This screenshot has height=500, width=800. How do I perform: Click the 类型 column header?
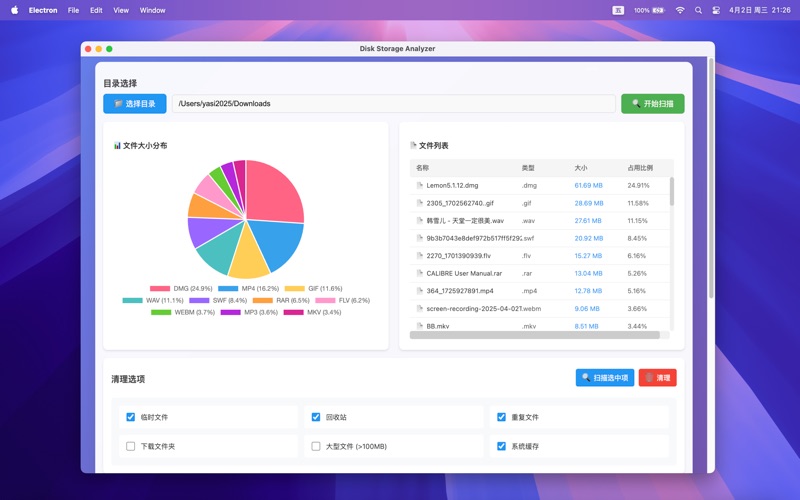(528, 168)
